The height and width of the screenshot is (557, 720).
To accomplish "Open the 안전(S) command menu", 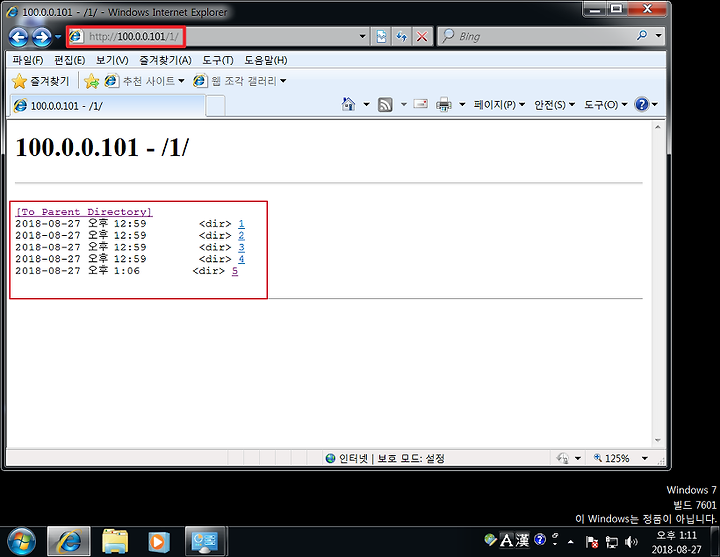I will point(554,105).
